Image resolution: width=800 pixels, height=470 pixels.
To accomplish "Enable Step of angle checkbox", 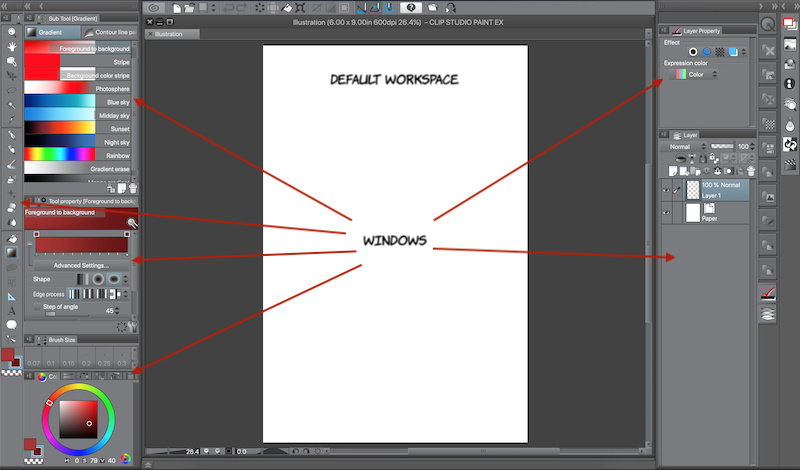I will 37,307.
